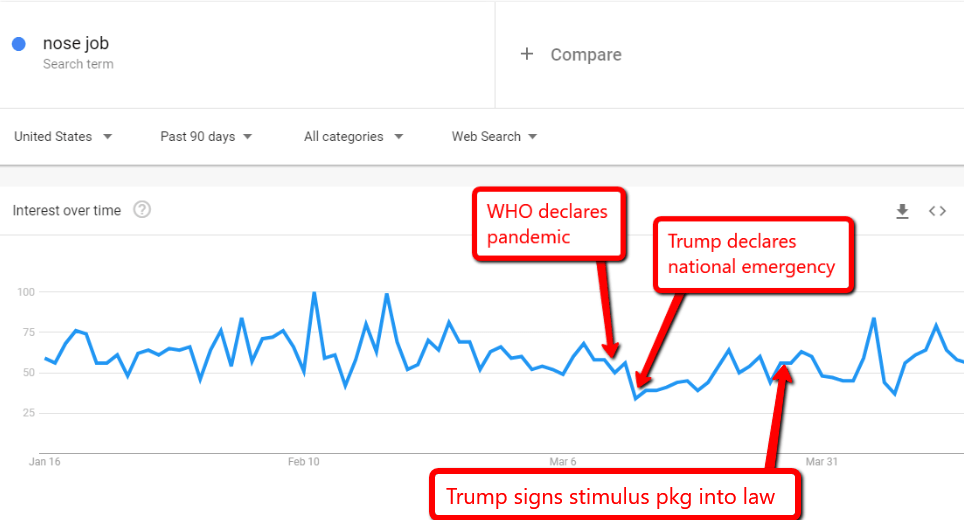Click the Mar 6 date label
This screenshot has height=520, width=964.
tap(563, 462)
